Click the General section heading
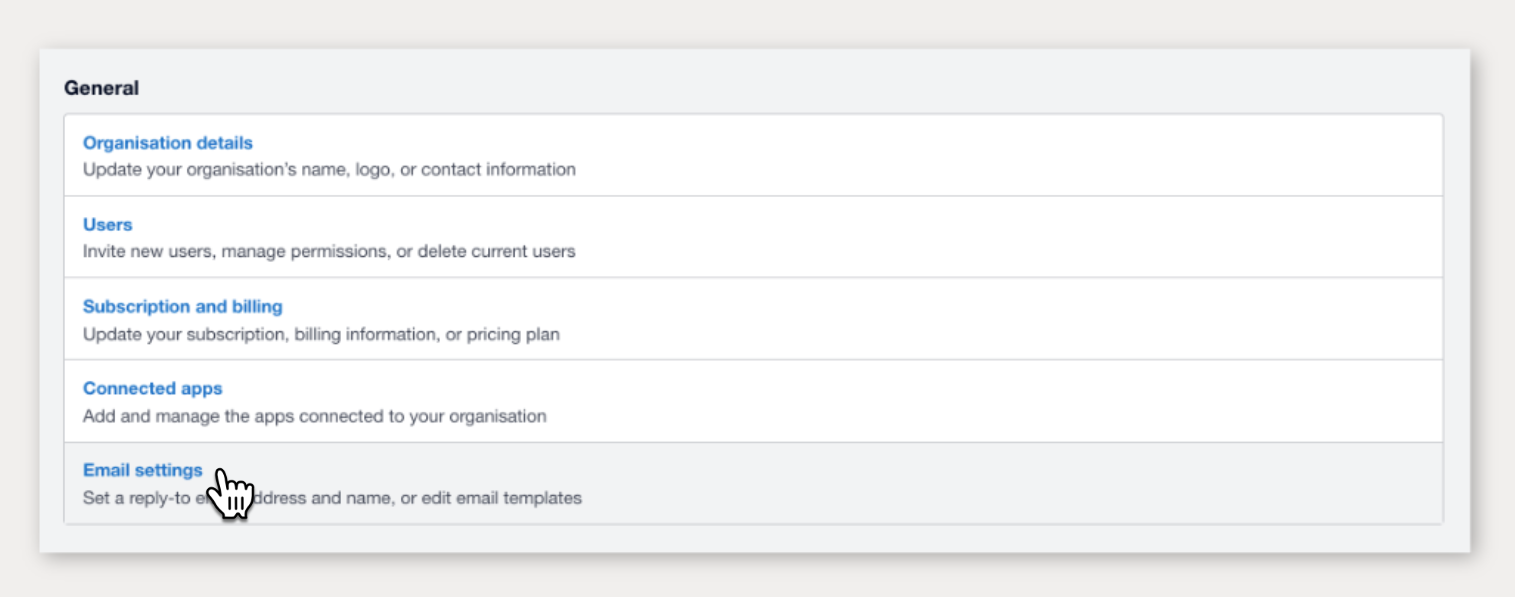 click(101, 88)
